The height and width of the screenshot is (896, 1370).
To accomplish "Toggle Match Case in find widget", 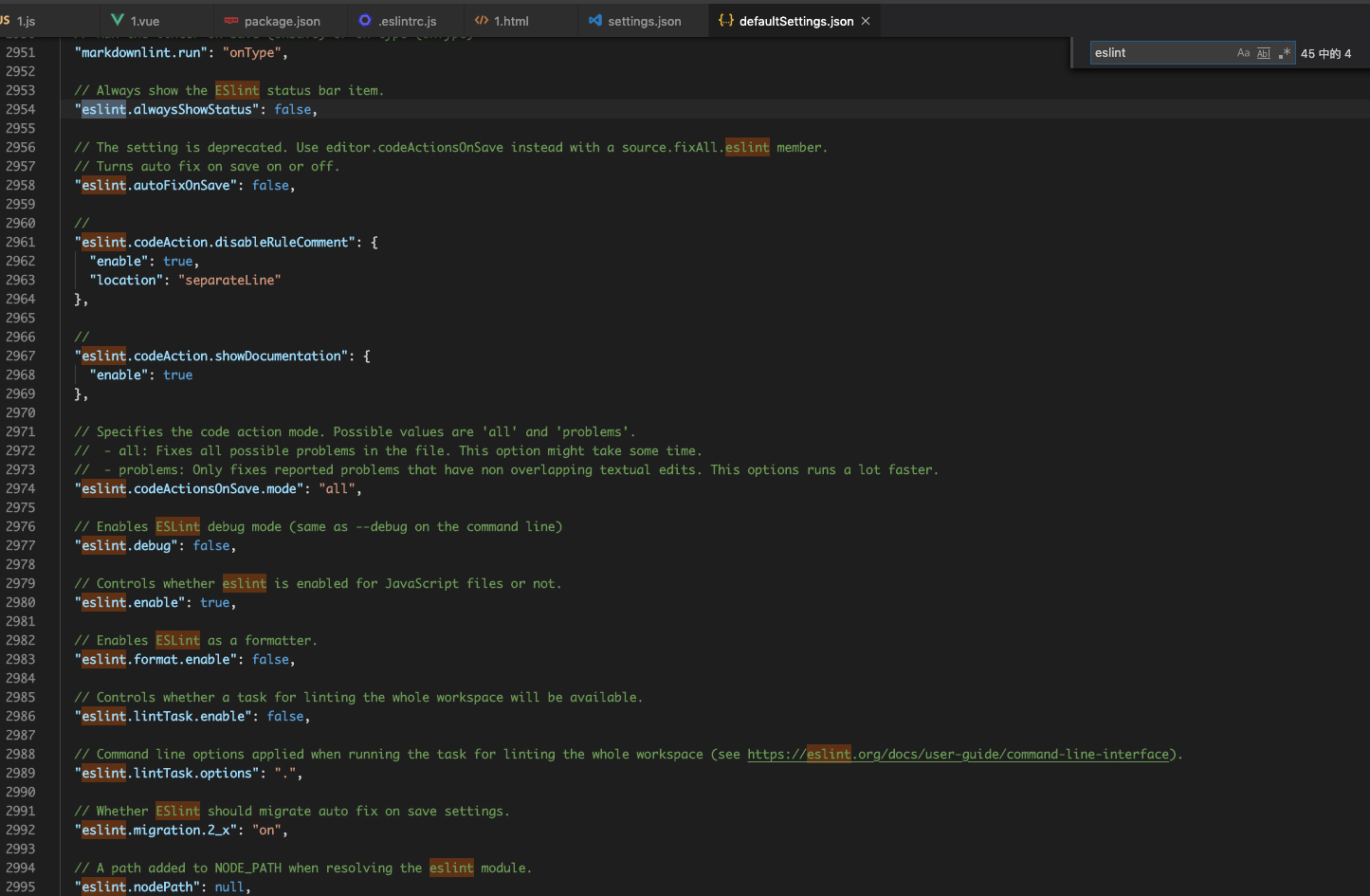I will pyautogui.click(x=1243, y=53).
